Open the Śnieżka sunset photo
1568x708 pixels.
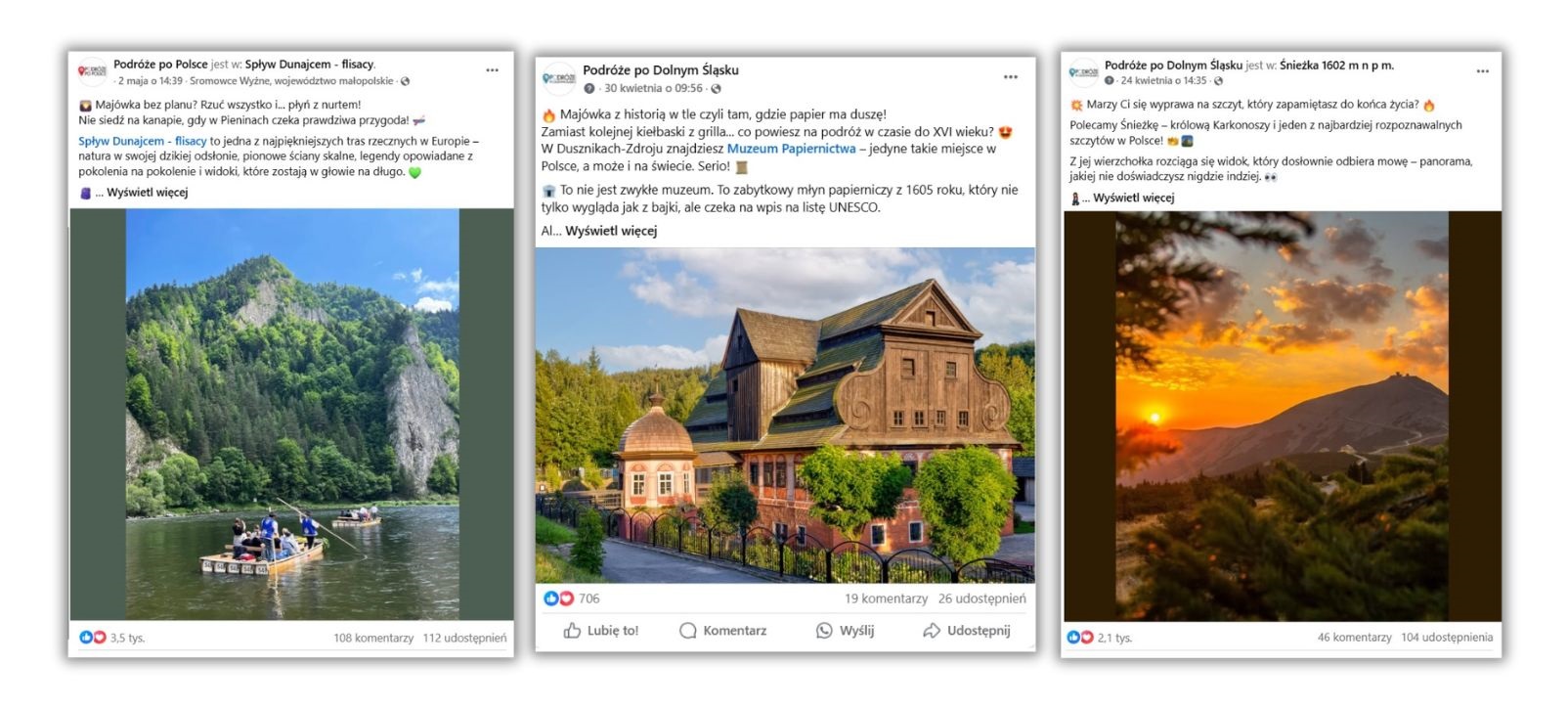[1282, 416]
